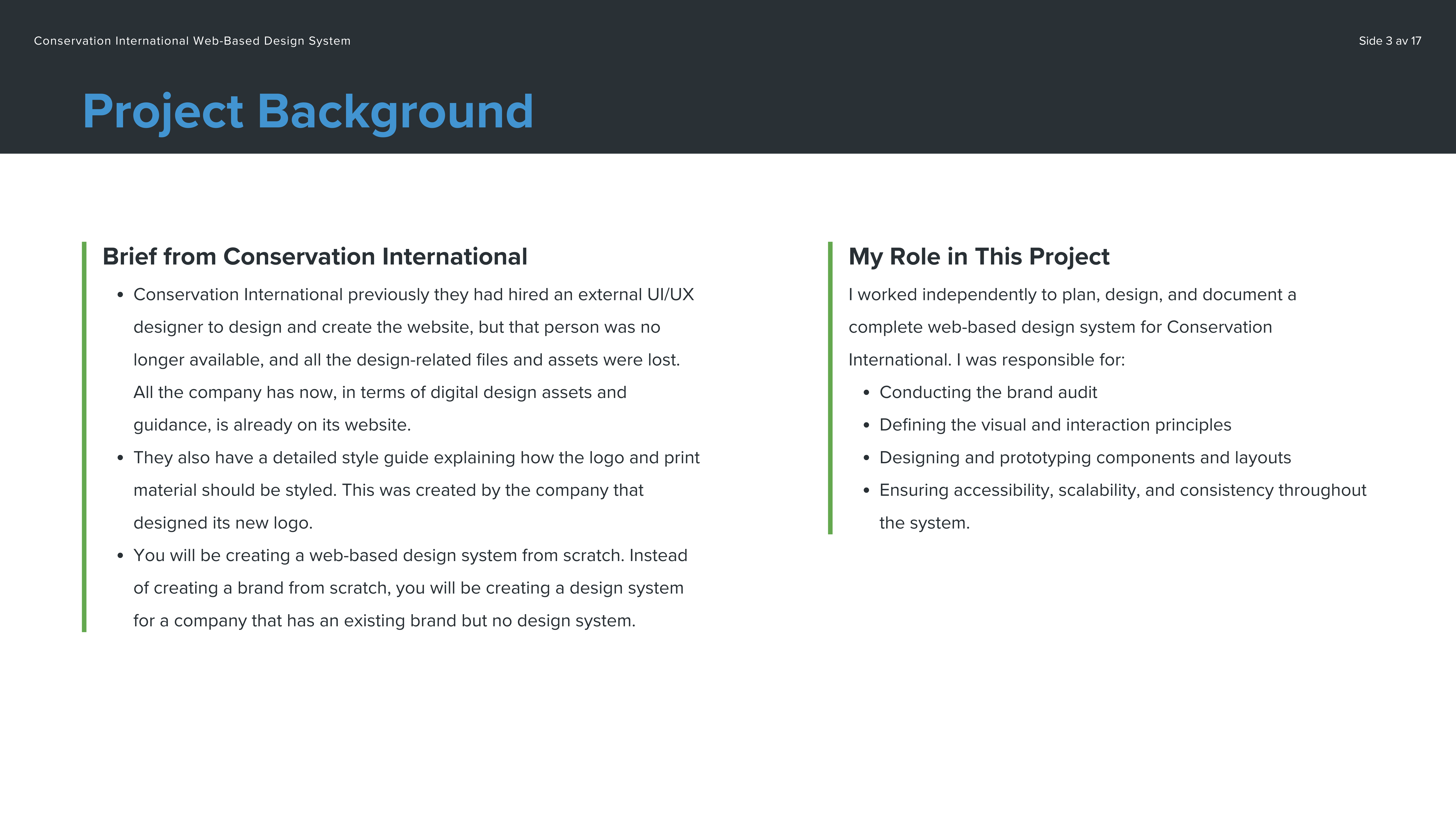
Task: Click the paragraph starting 'I worked independently to plan'
Action: point(1072,295)
